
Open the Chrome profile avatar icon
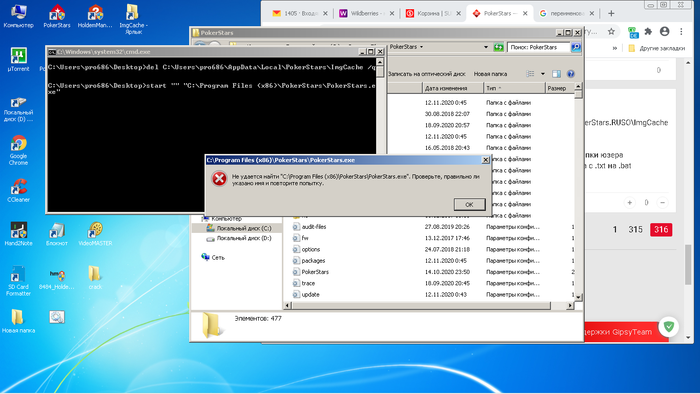tap(664, 31)
